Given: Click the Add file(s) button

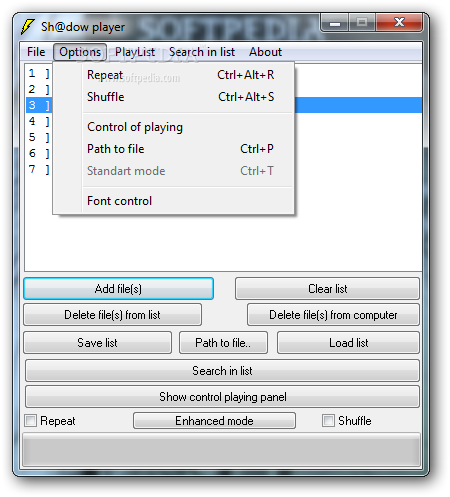Looking at the screenshot, I should coord(118,289).
